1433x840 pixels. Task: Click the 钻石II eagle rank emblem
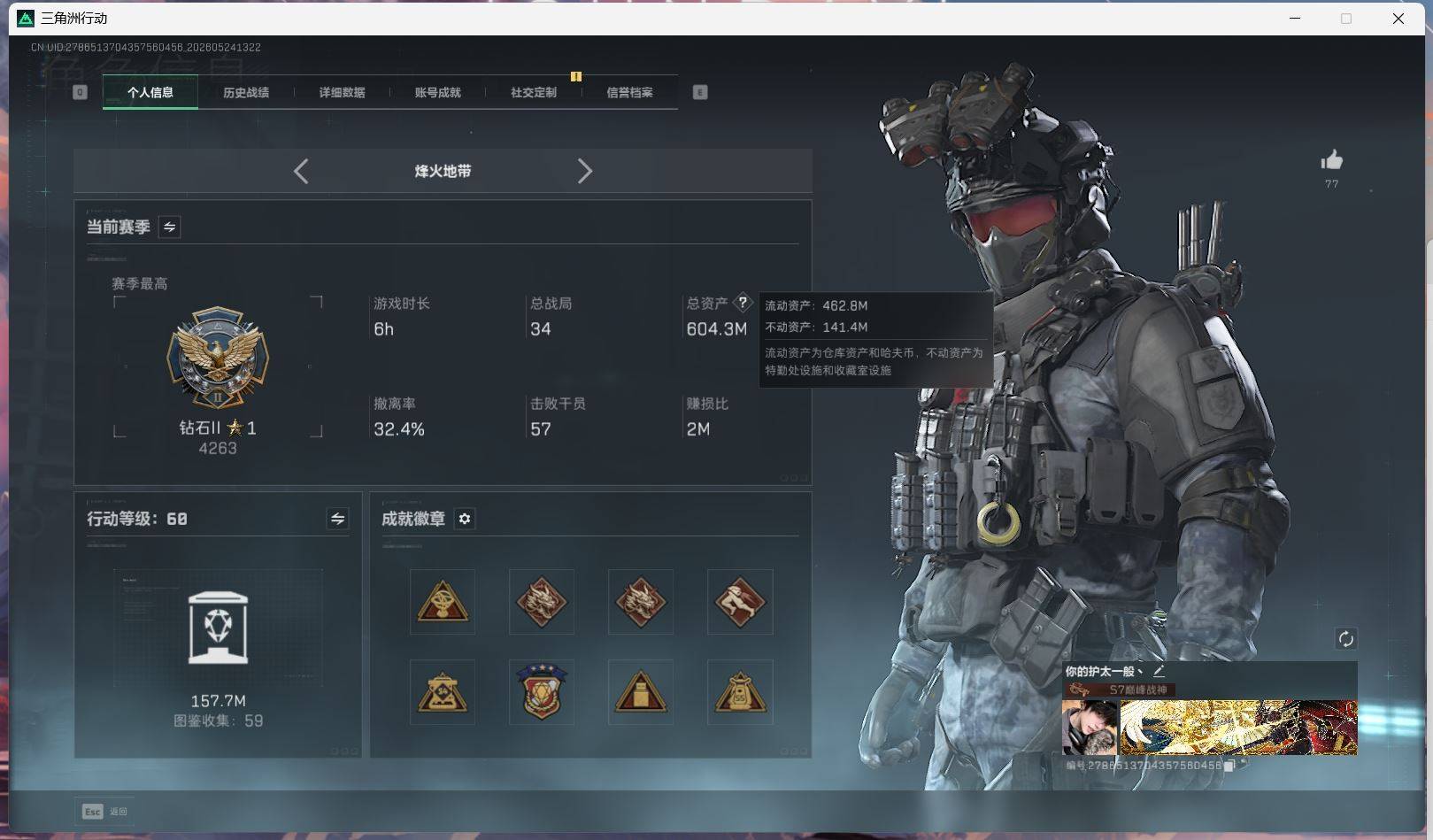218,358
